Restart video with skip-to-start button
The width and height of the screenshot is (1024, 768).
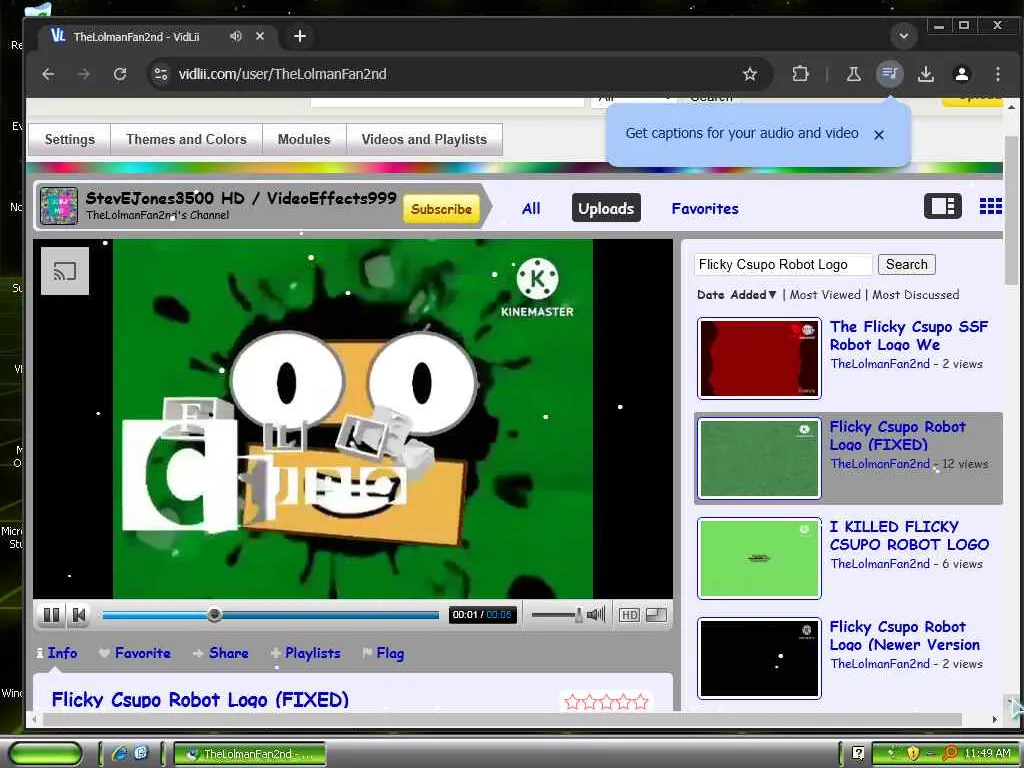79,615
